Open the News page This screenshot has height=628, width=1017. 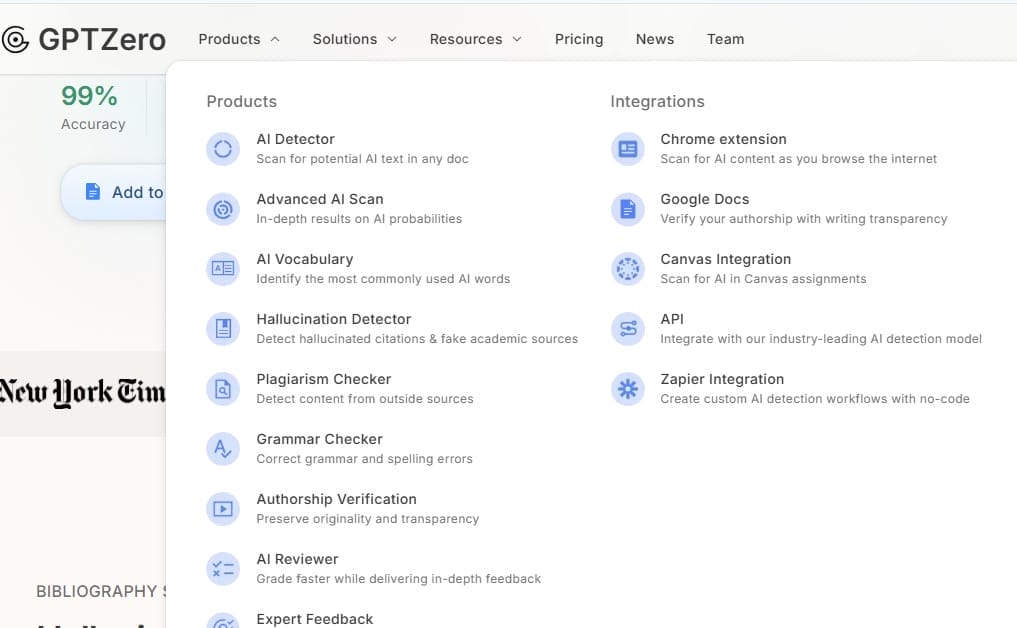pyautogui.click(x=654, y=40)
